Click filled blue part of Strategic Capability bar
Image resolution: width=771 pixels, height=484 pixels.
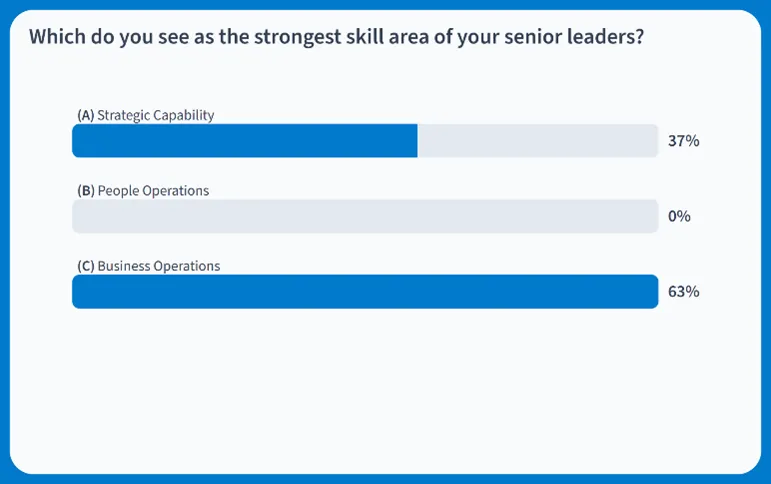tap(244, 141)
